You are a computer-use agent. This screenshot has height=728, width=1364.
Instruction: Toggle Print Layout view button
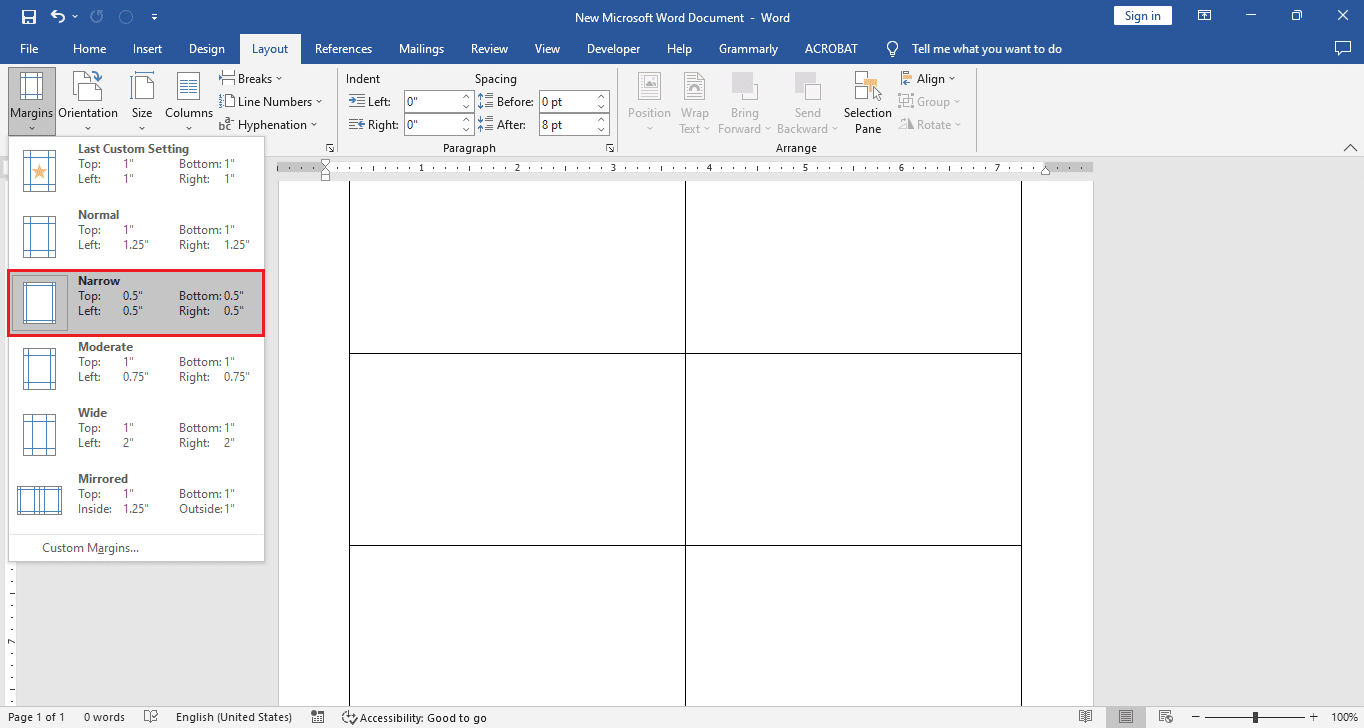click(1126, 717)
